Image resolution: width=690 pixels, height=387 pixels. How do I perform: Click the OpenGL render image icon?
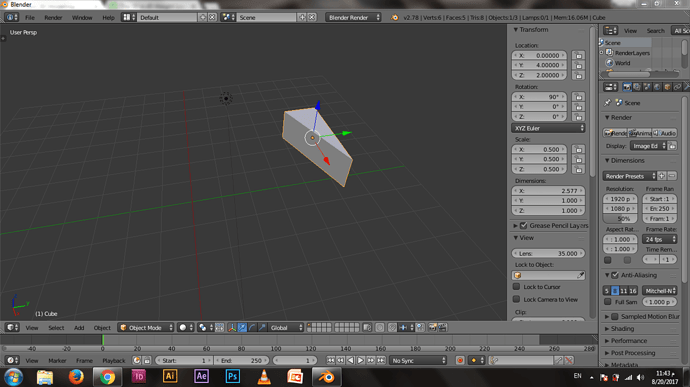pos(433,328)
